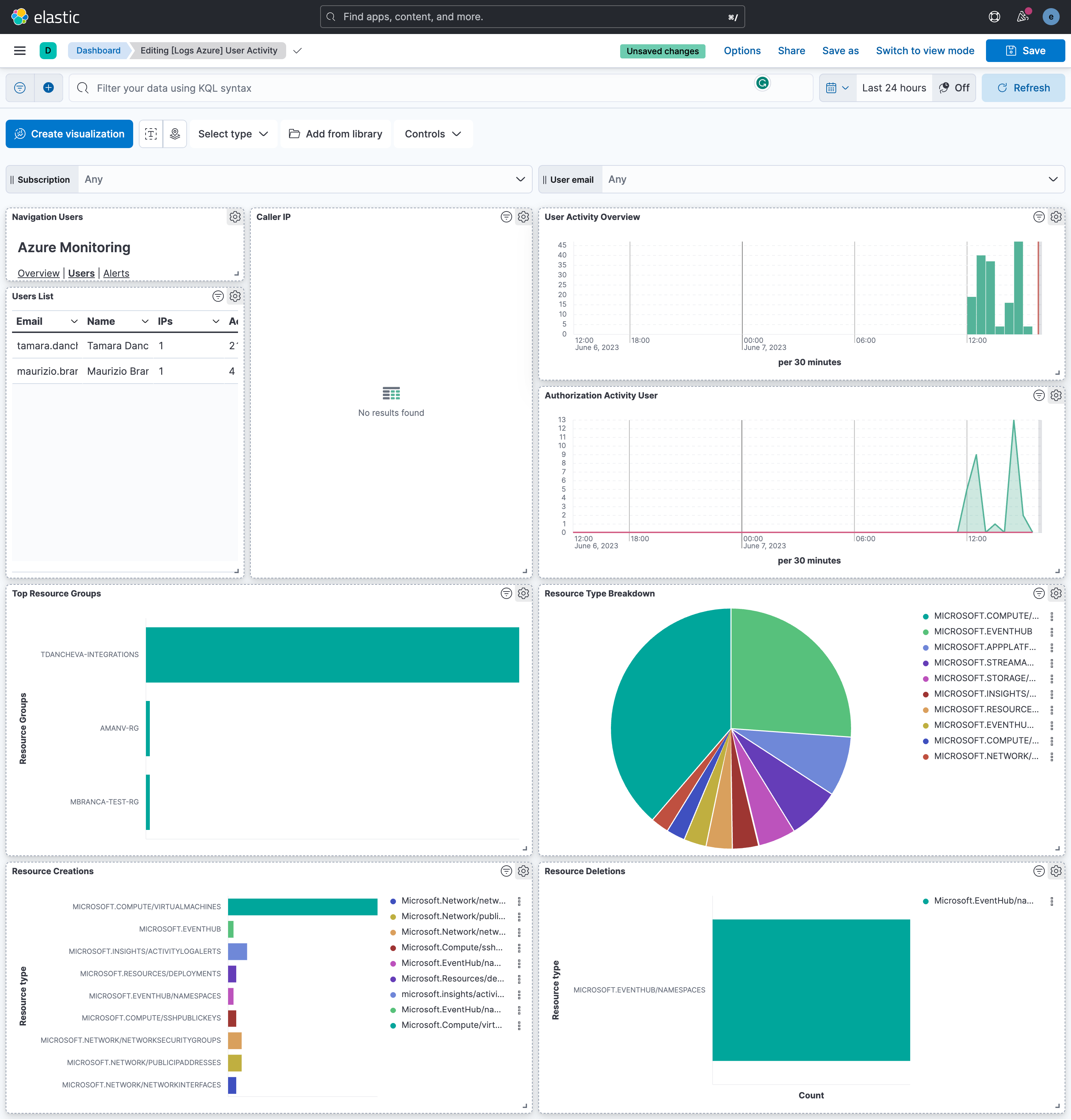The image size is (1071, 1120).
Task: Open the main navigation hamburger menu
Action: click(20, 50)
